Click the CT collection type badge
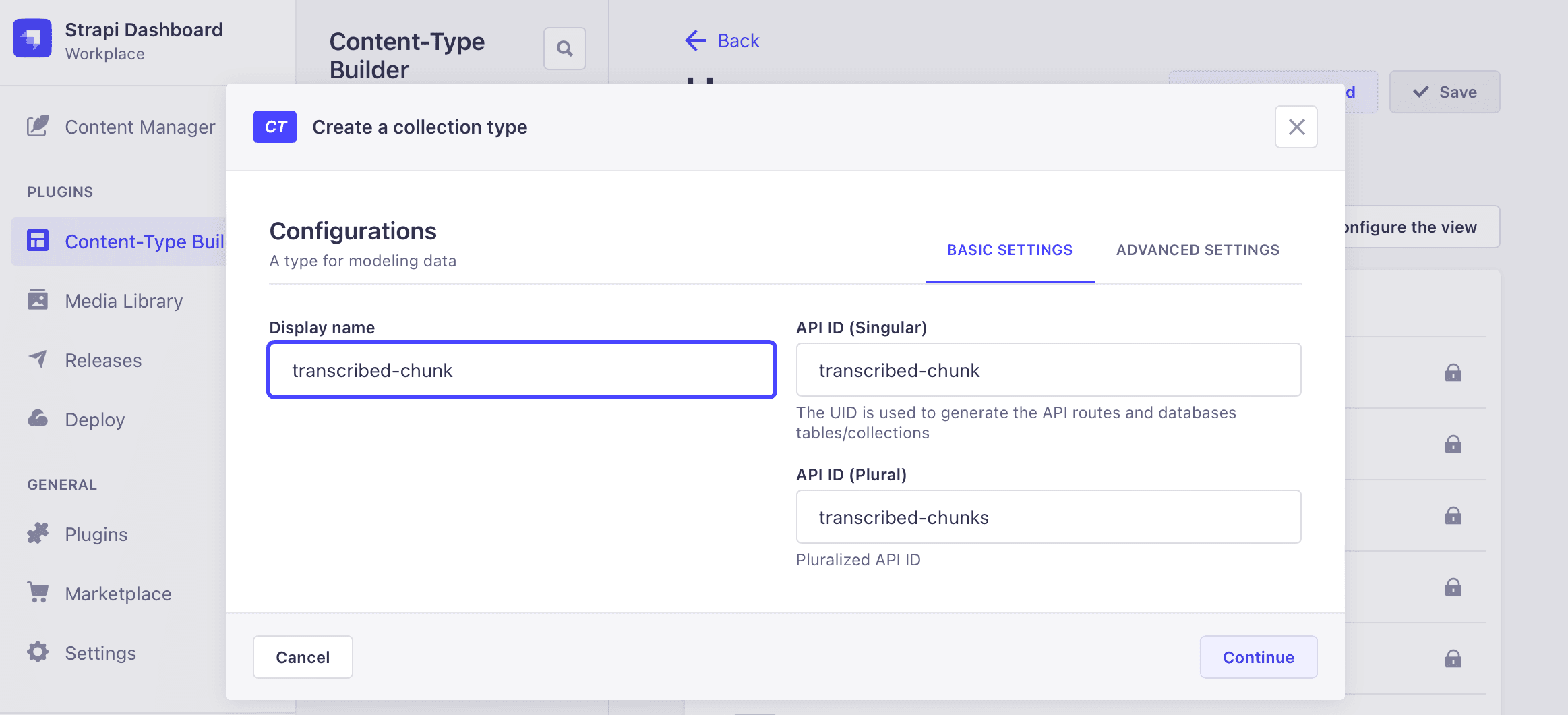 tap(275, 127)
